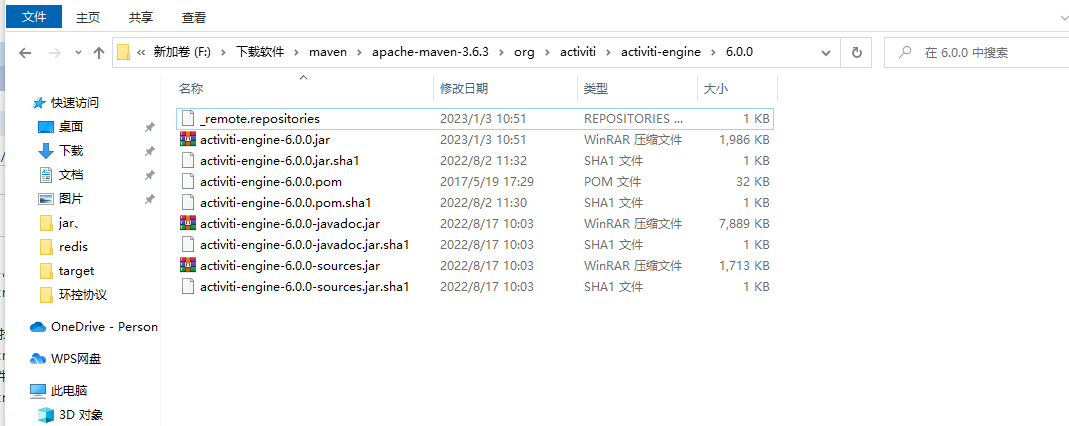1069x426 pixels.
Task: Click the folder icon in address bar
Action: point(123,52)
